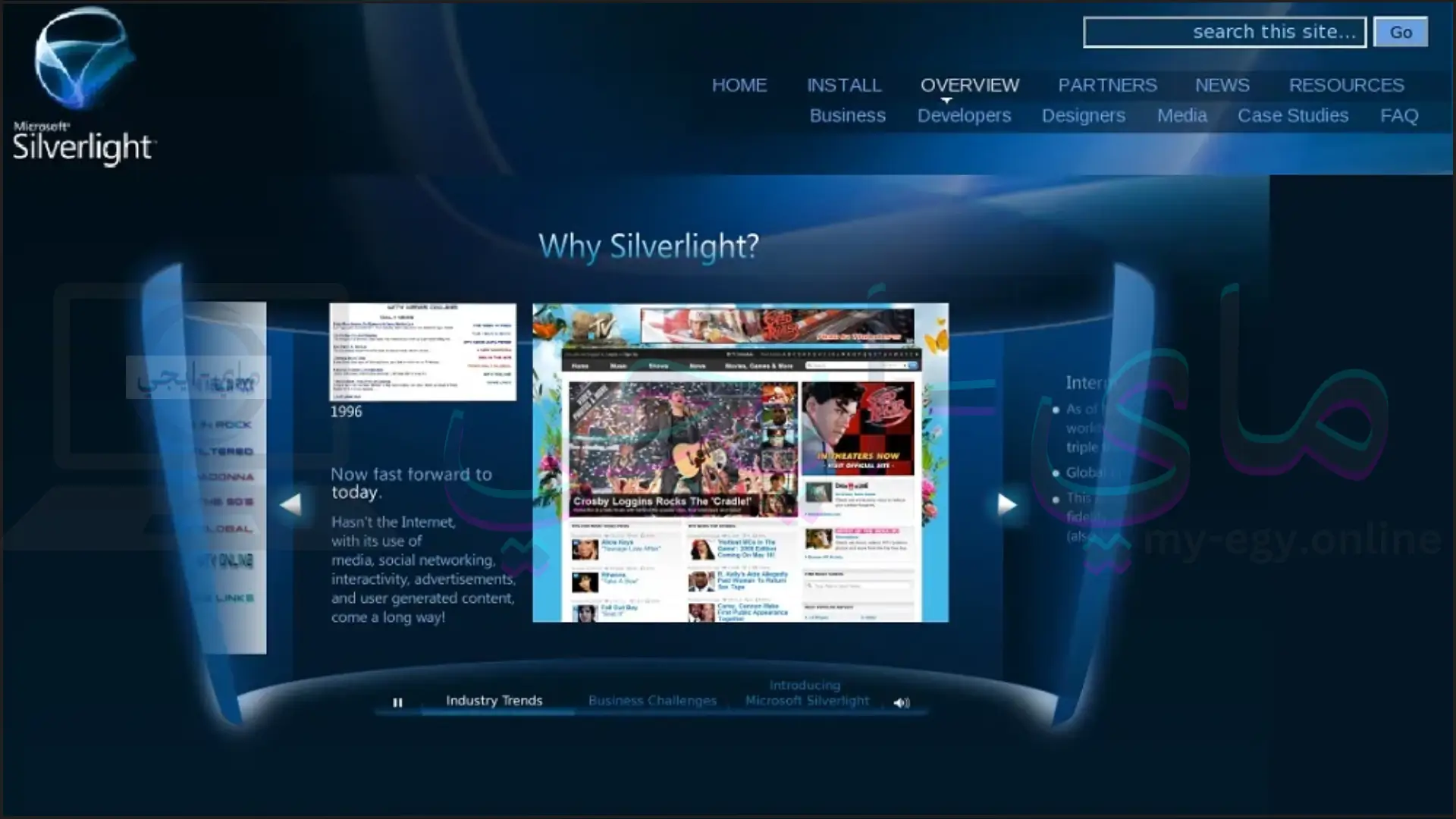Open the FAQ link
The height and width of the screenshot is (819, 1456).
pos(1399,115)
